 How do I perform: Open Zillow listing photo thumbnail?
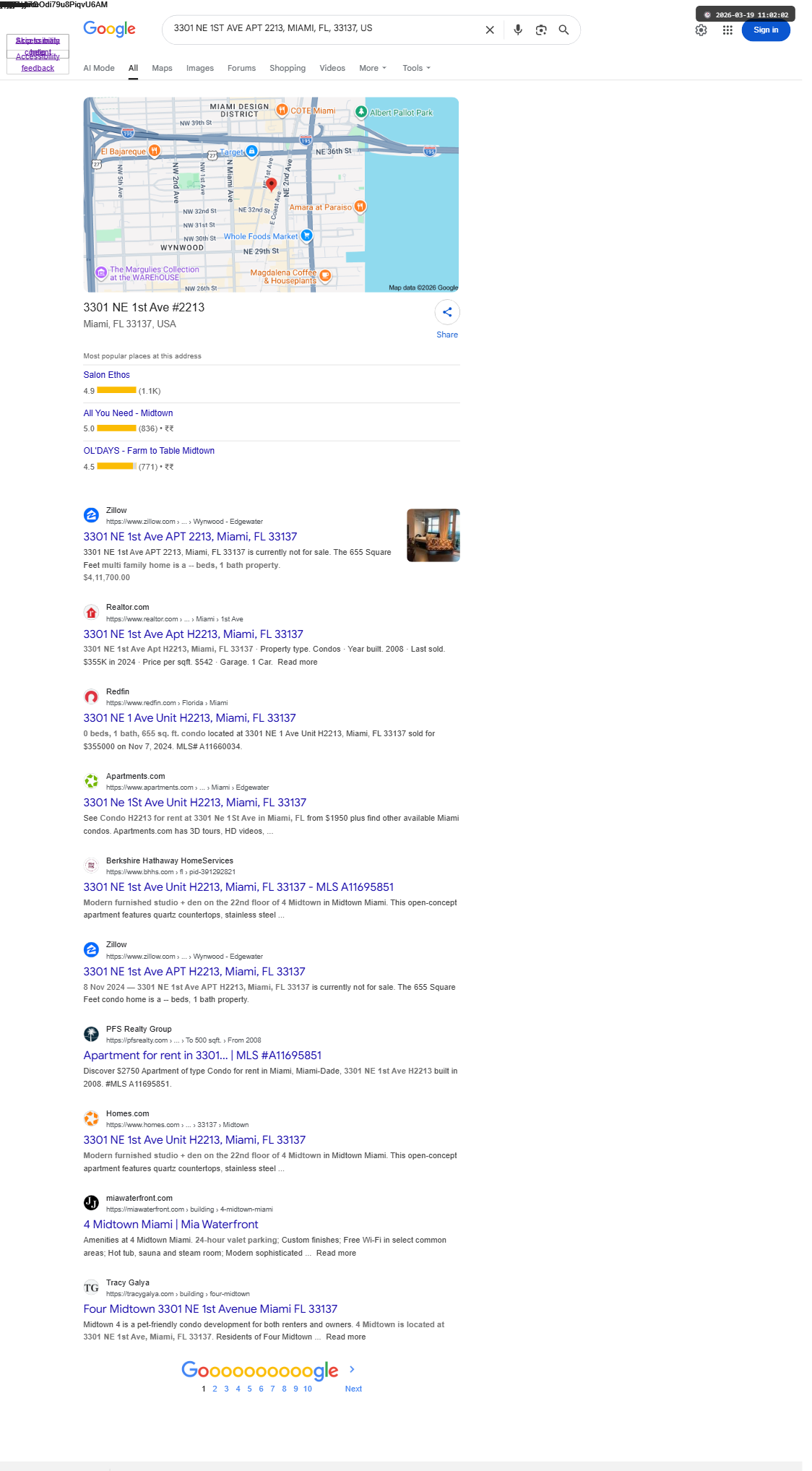tap(433, 535)
